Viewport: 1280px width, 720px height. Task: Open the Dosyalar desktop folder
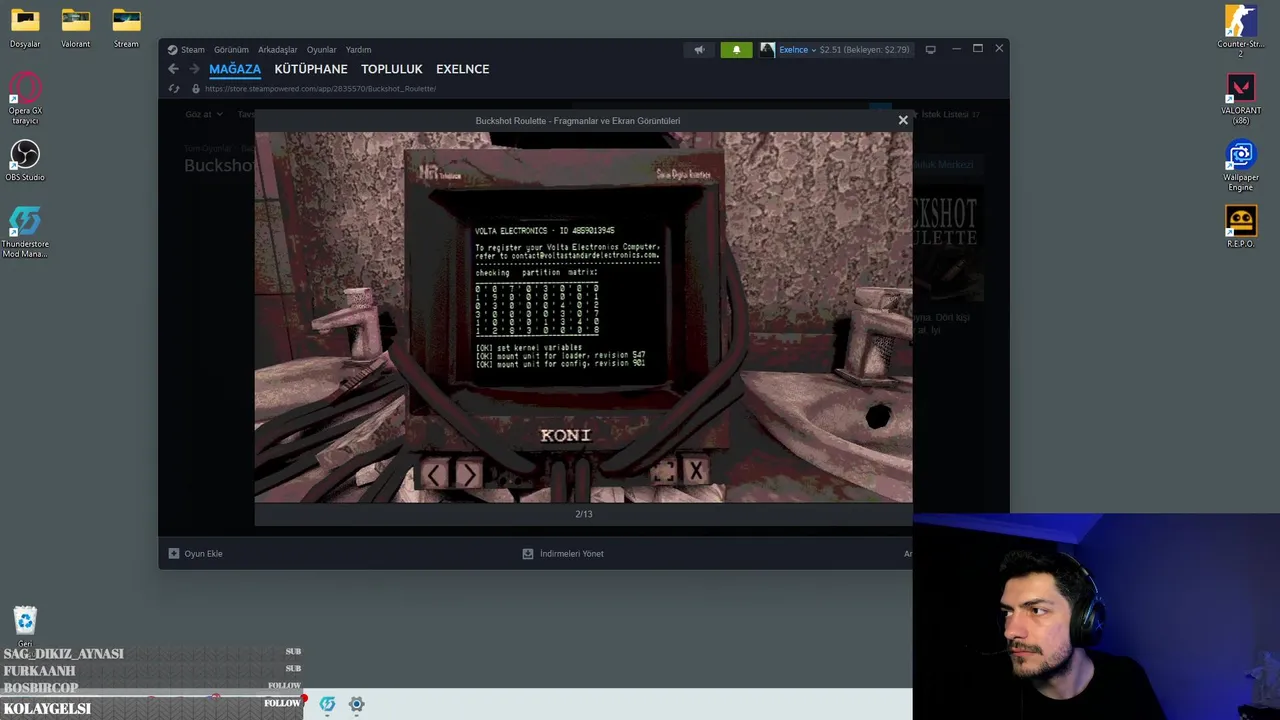click(25, 28)
